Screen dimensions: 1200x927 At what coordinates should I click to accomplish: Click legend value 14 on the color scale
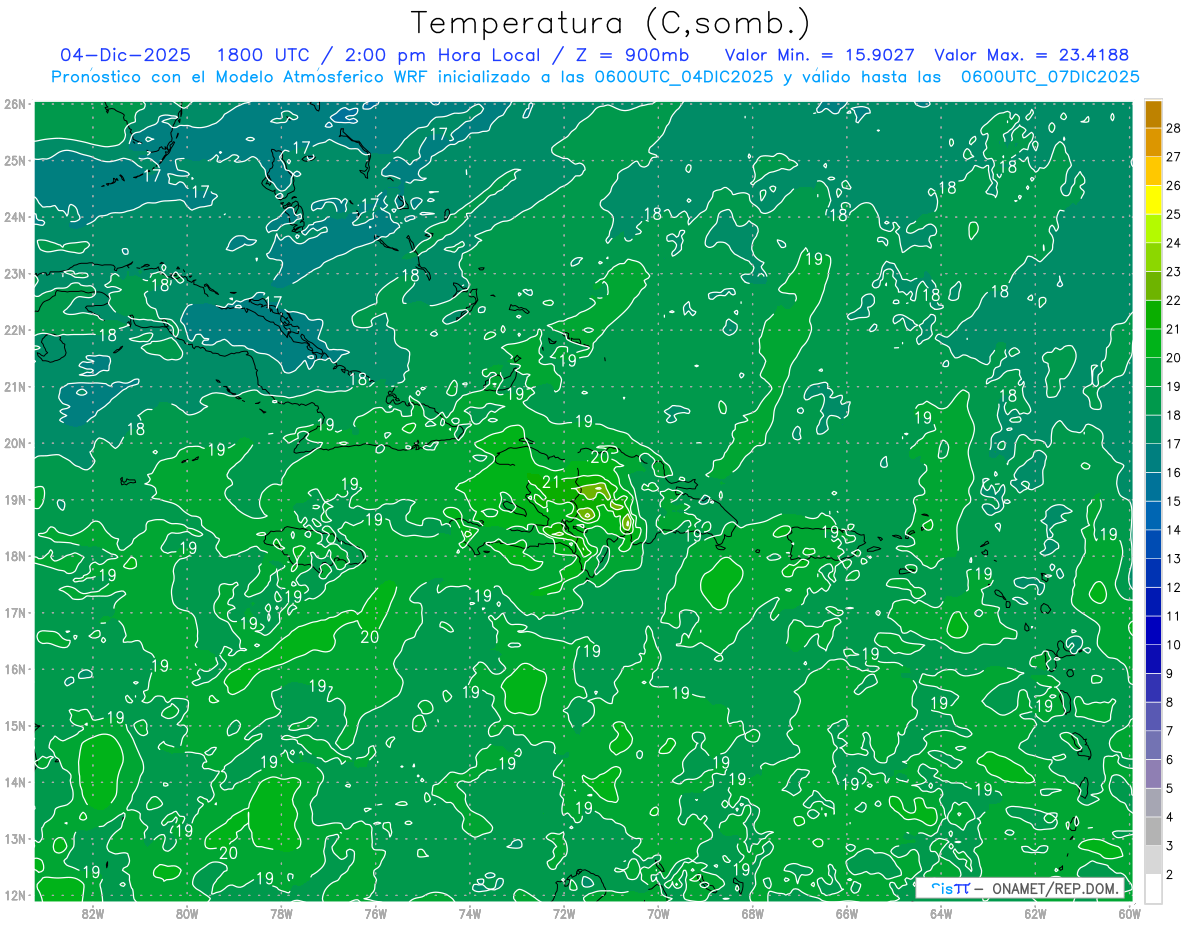pyautogui.click(x=1174, y=529)
